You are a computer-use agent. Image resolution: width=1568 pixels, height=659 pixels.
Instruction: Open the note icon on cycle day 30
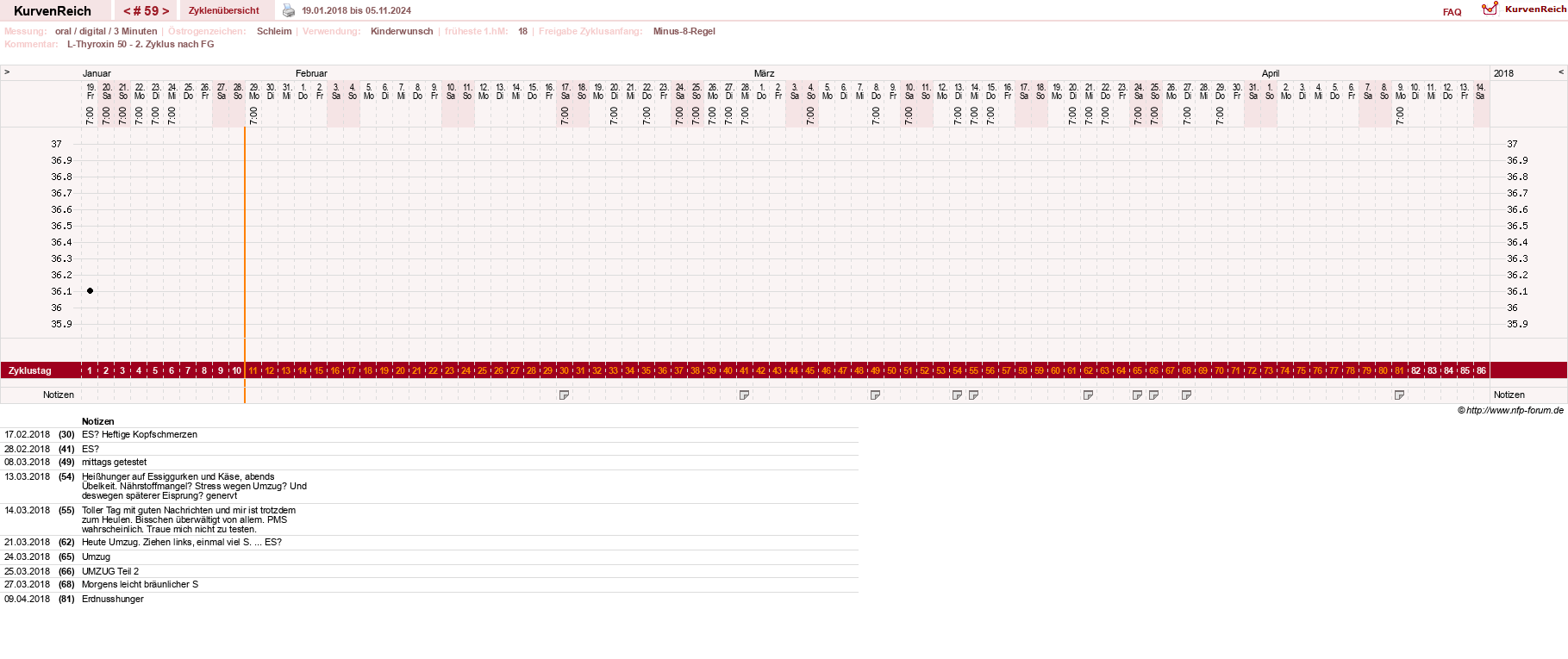click(x=565, y=395)
